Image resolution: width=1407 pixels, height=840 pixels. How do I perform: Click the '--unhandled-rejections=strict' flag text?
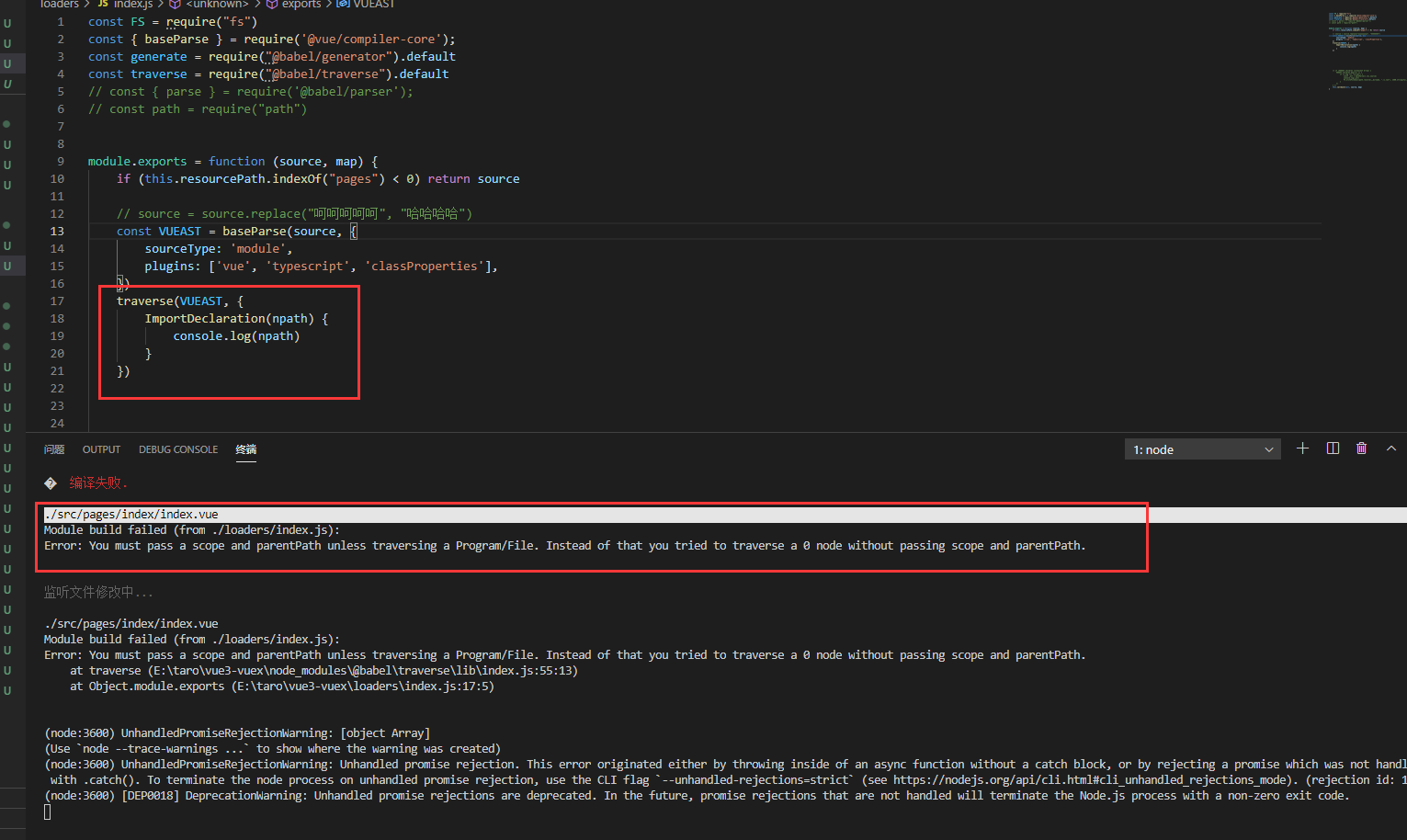(755, 780)
